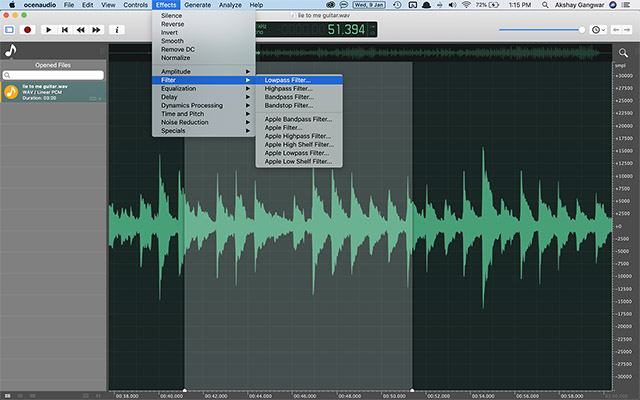640x400 pixels.
Task: Select Apple Low Shelf Filter... option
Action: click(x=299, y=162)
